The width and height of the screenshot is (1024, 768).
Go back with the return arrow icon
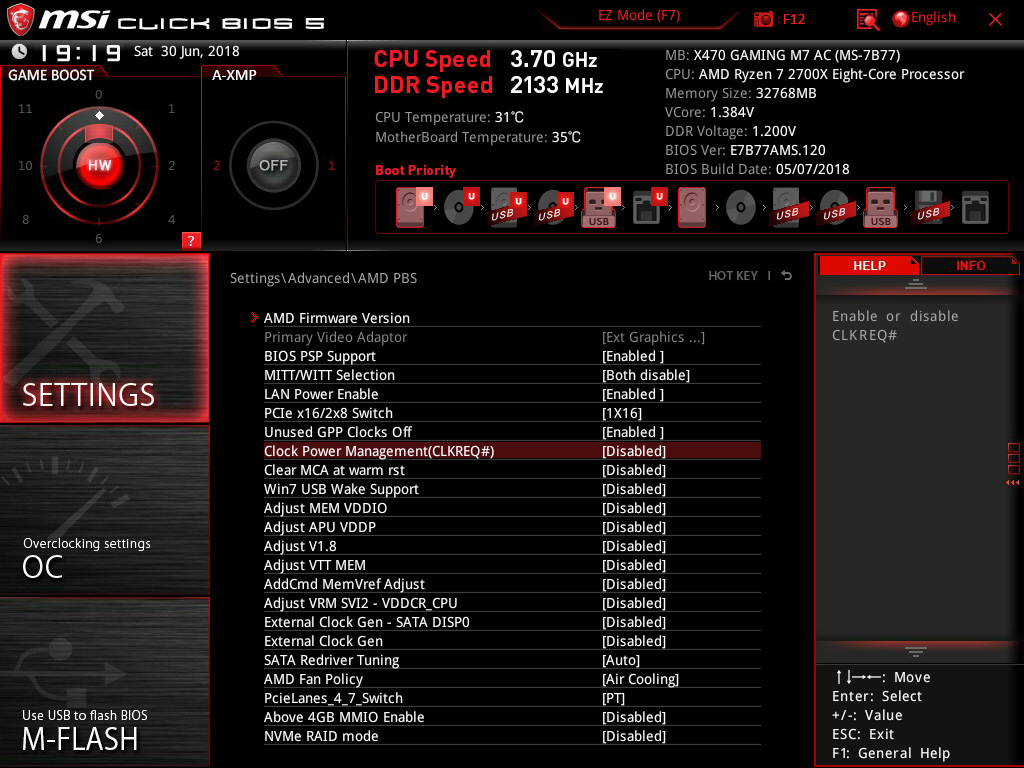pyautogui.click(x=787, y=276)
